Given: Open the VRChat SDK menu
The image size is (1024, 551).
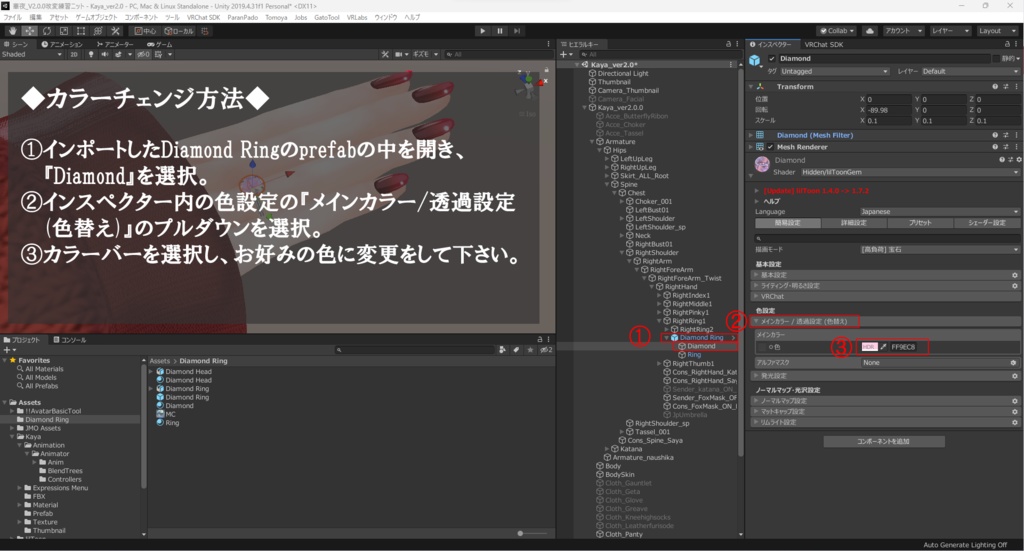Looking at the screenshot, I should pyautogui.click(x=203, y=17).
